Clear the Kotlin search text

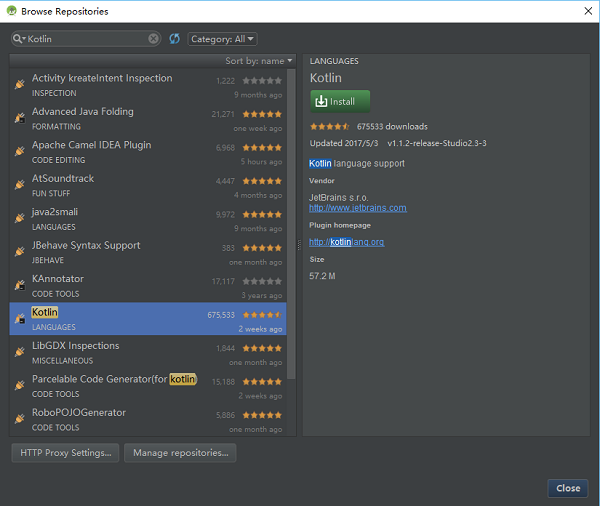point(154,39)
